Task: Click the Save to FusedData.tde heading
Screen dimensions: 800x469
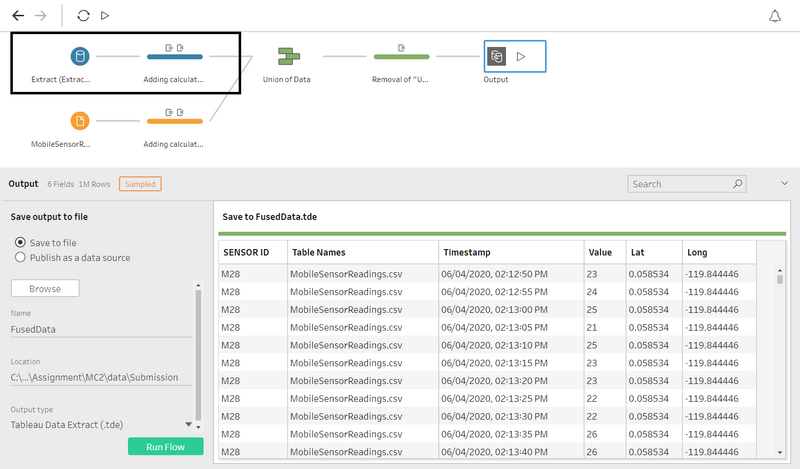Action: tap(269, 217)
